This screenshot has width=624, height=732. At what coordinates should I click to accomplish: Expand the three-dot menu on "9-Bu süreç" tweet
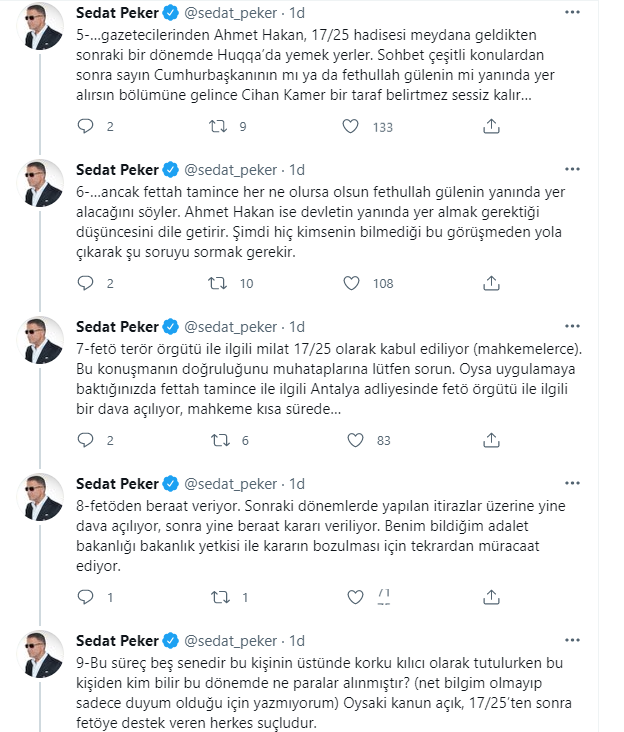click(571, 640)
